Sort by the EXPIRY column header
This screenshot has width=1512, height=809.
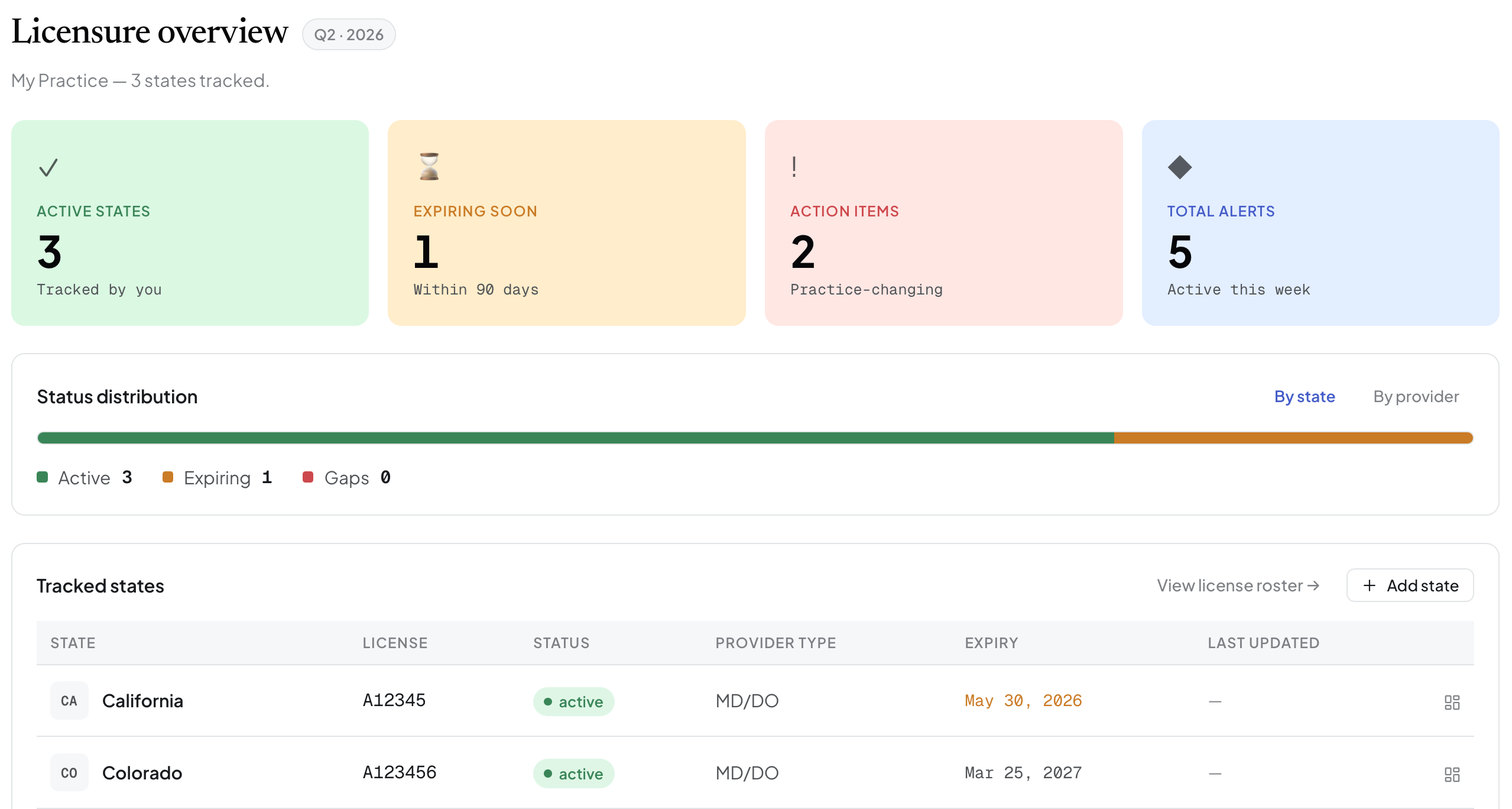(x=991, y=643)
